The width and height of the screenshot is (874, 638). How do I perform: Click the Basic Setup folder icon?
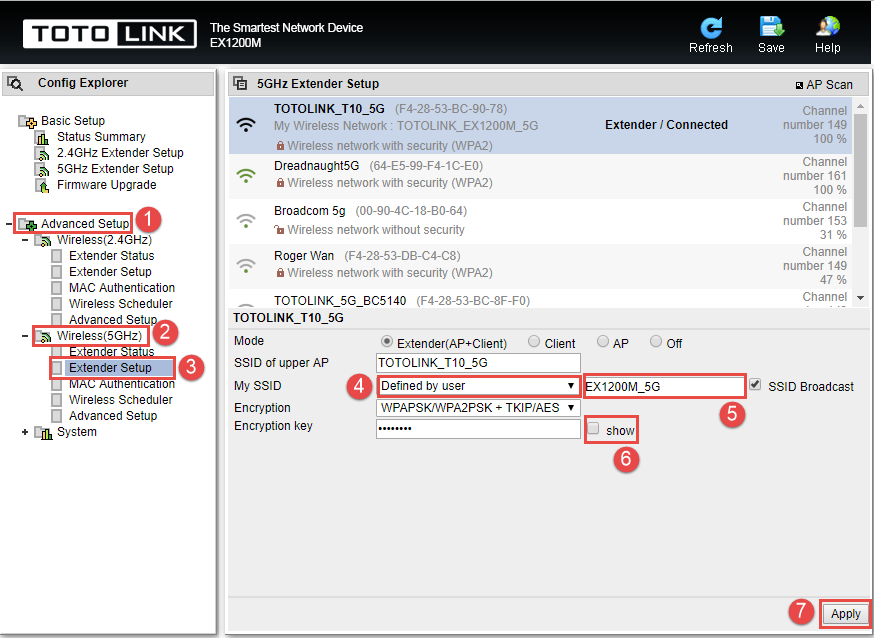[28, 121]
